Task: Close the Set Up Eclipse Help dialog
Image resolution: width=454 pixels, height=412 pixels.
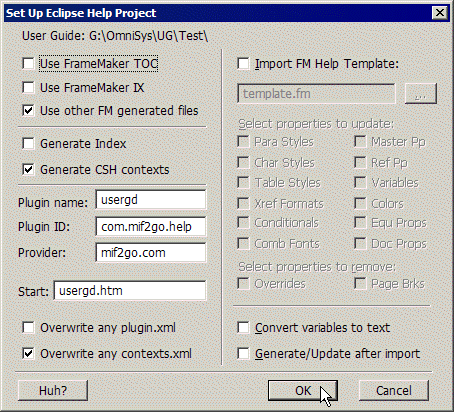Action: pyautogui.click(x=440, y=13)
